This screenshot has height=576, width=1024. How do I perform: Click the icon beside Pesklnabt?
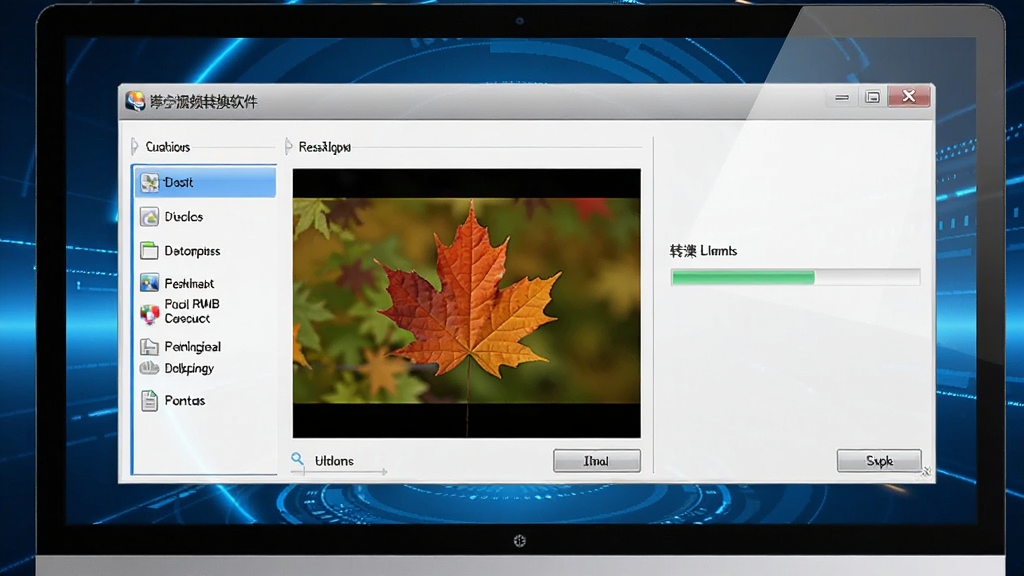tap(150, 283)
